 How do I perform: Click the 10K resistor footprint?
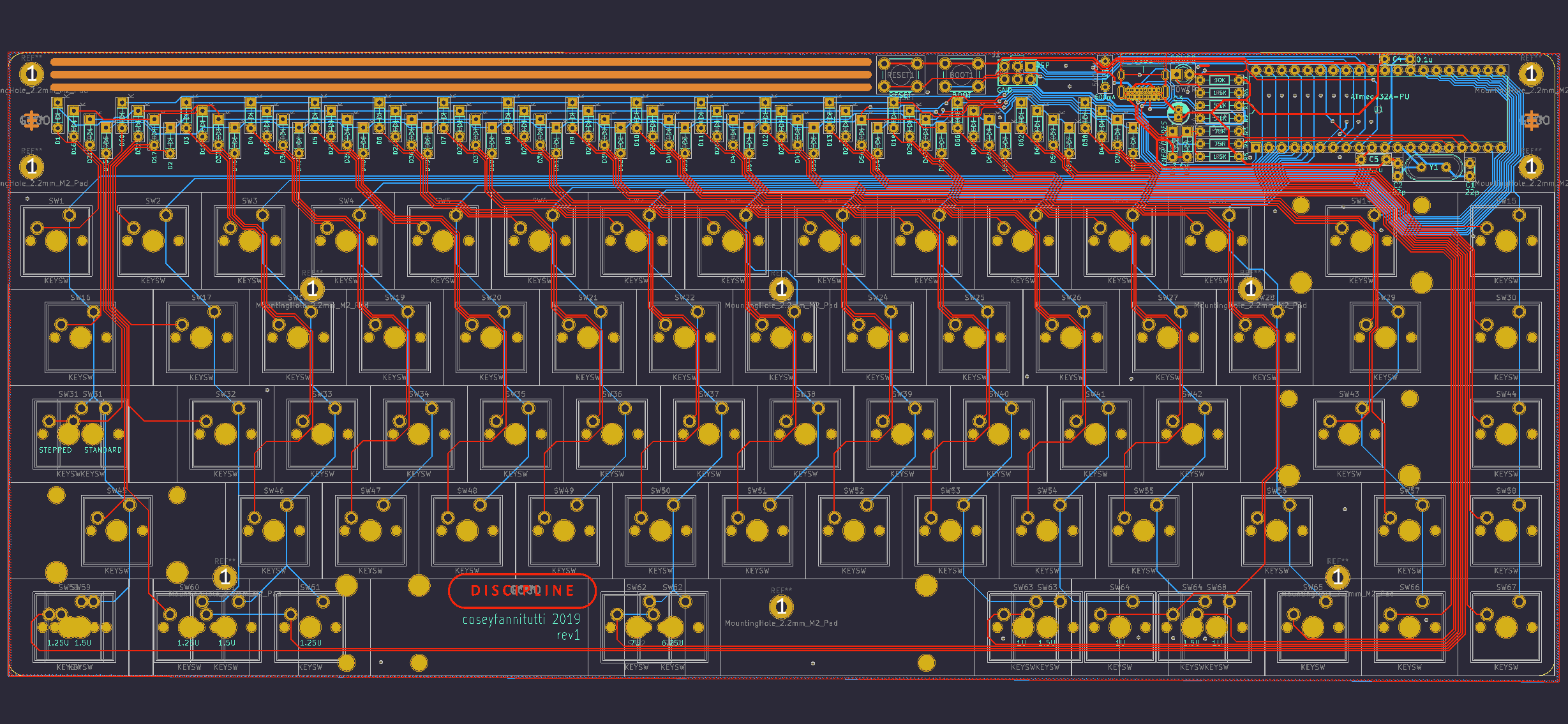1220,80
